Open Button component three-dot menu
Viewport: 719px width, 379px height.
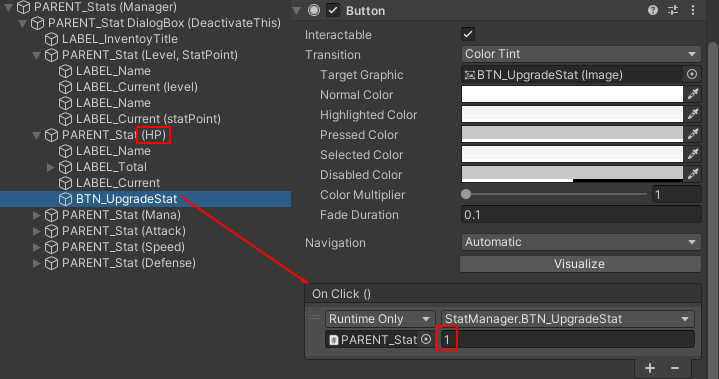click(x=693, y=11)
